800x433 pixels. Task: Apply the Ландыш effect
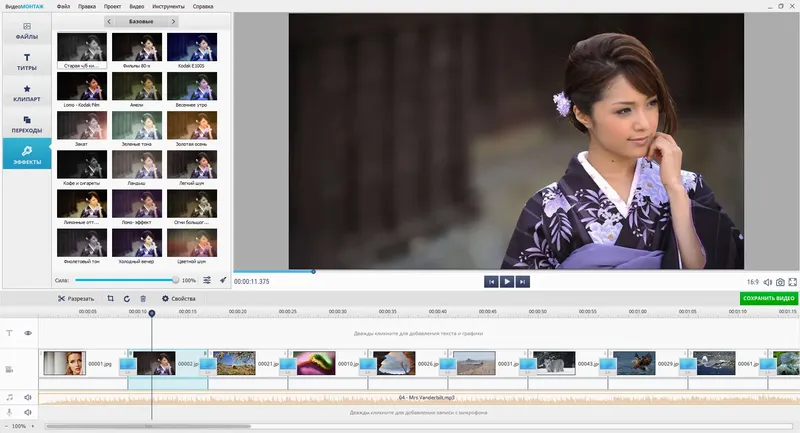137,168
